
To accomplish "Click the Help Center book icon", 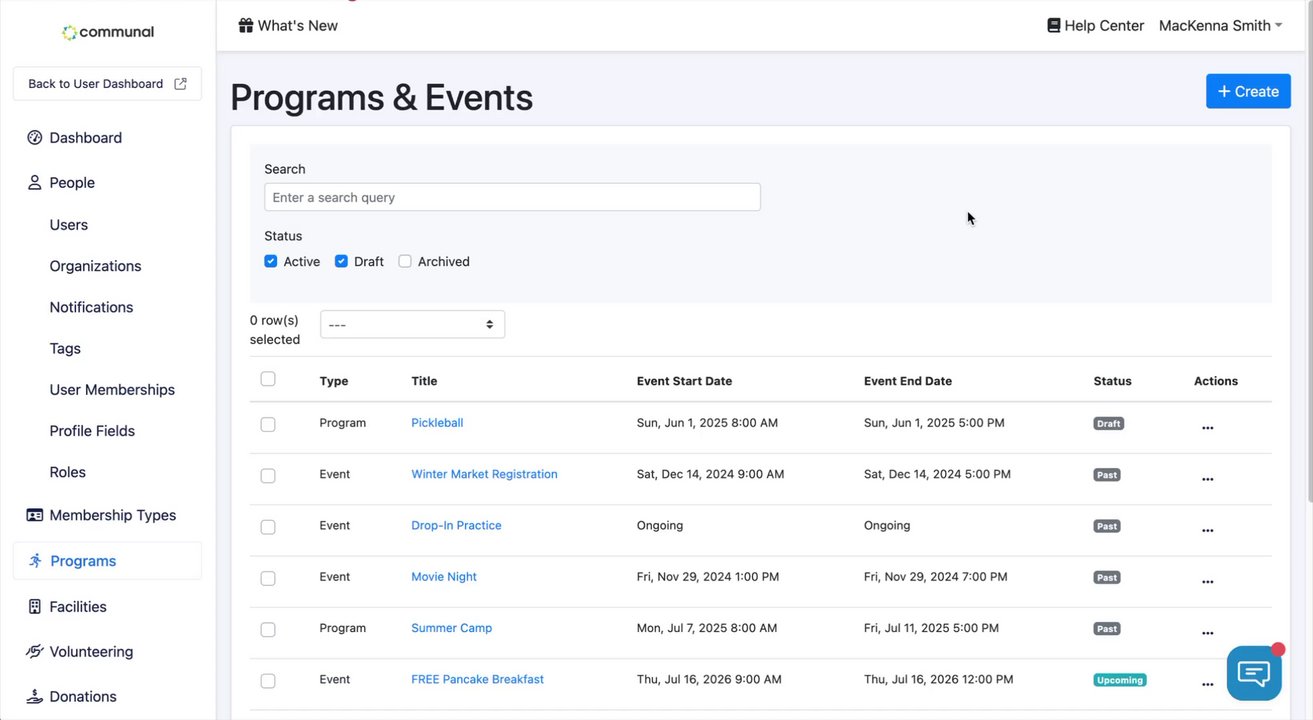I will [x=1053, y=25].
